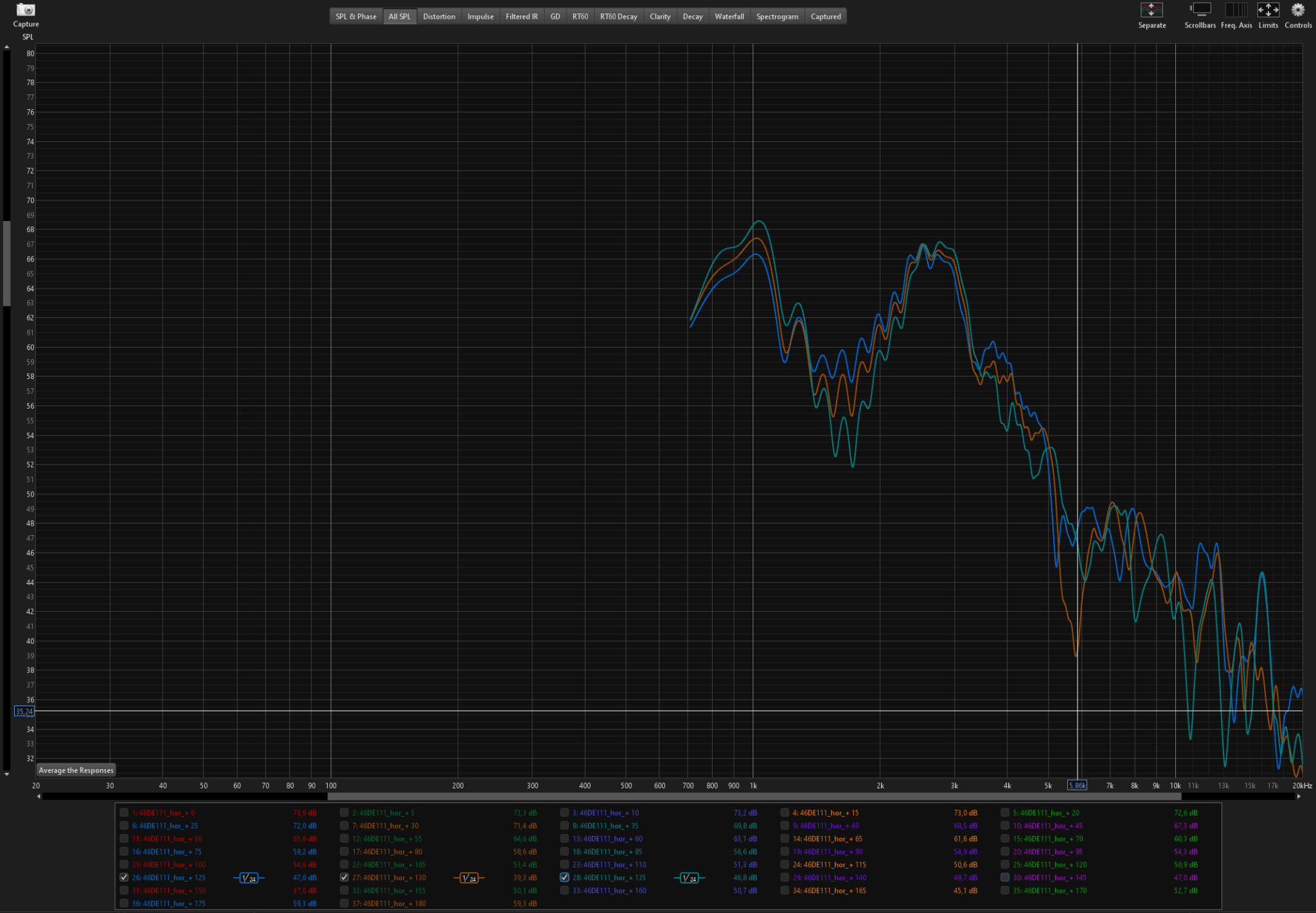
Task: Open the Distortion tab
Action: (x=439, y=17)
